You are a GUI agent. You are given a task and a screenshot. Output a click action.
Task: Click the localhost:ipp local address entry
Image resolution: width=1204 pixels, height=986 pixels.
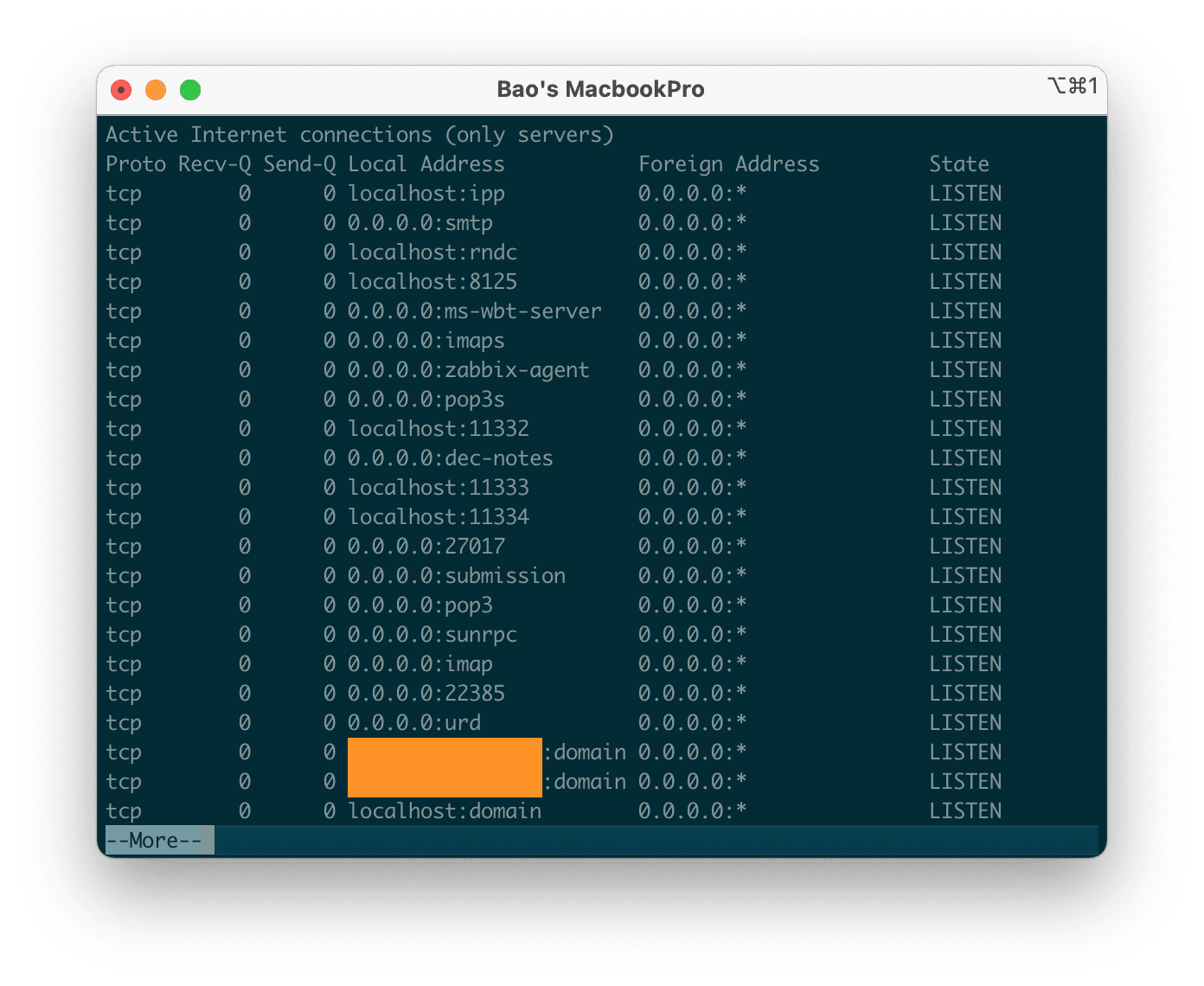click(x=426, y=193)
